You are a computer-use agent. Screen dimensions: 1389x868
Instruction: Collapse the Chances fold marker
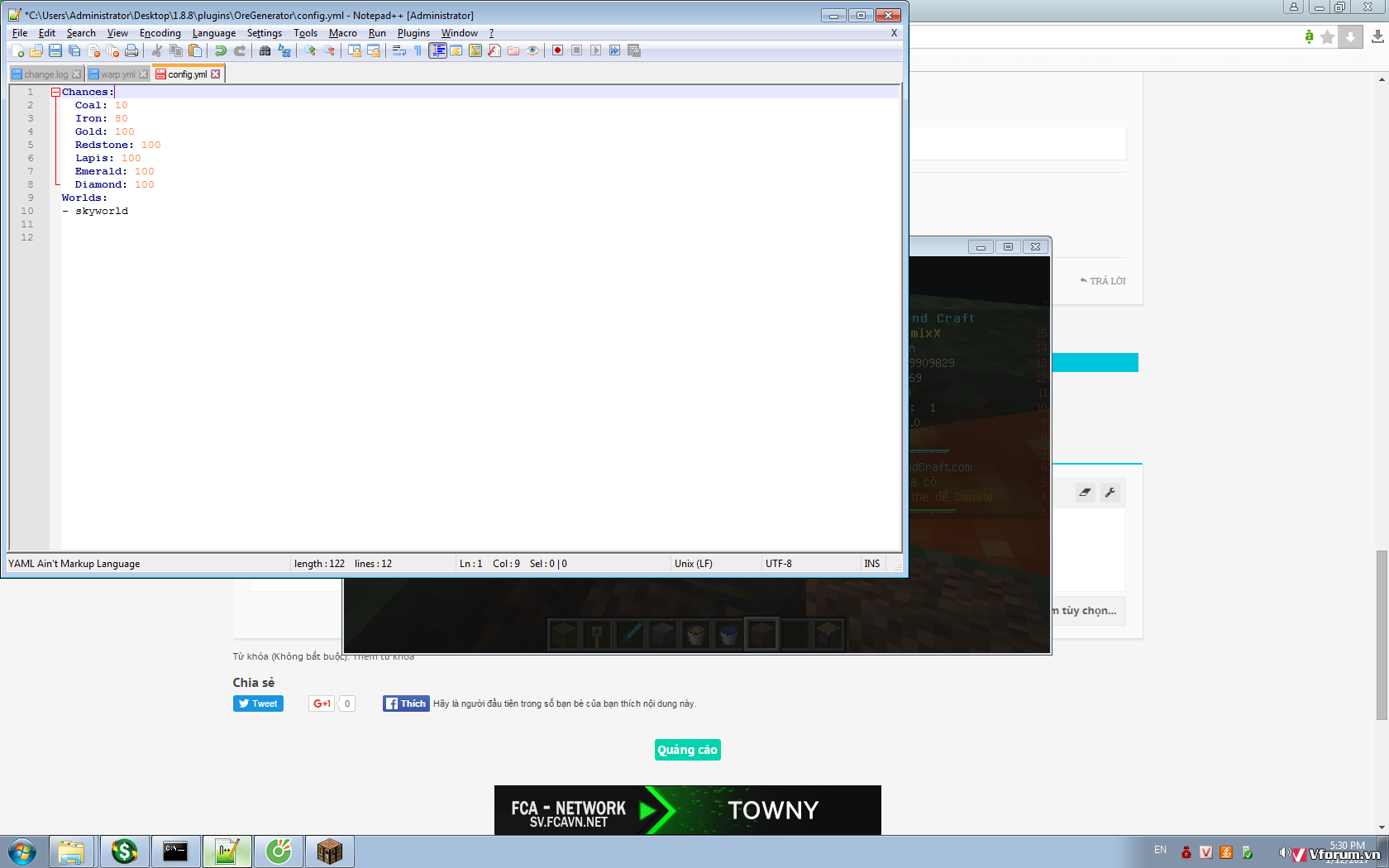(x=56, y=93)
